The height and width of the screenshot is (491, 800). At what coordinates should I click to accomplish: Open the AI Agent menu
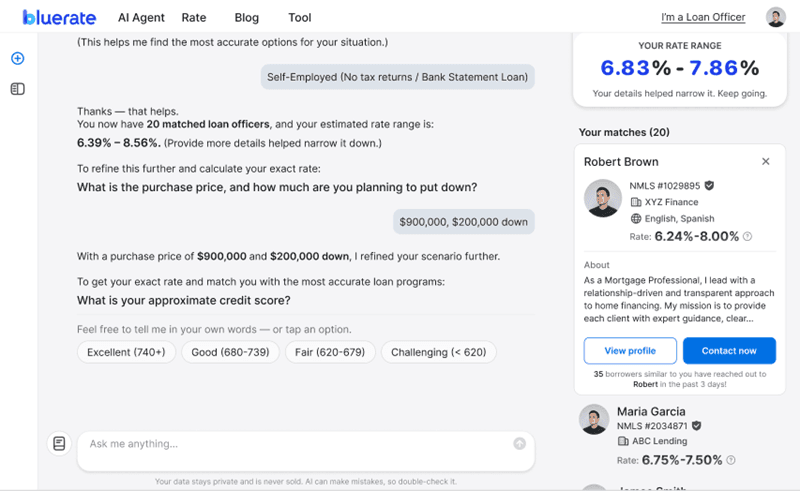pyautogui.click(x=141, y=17)
